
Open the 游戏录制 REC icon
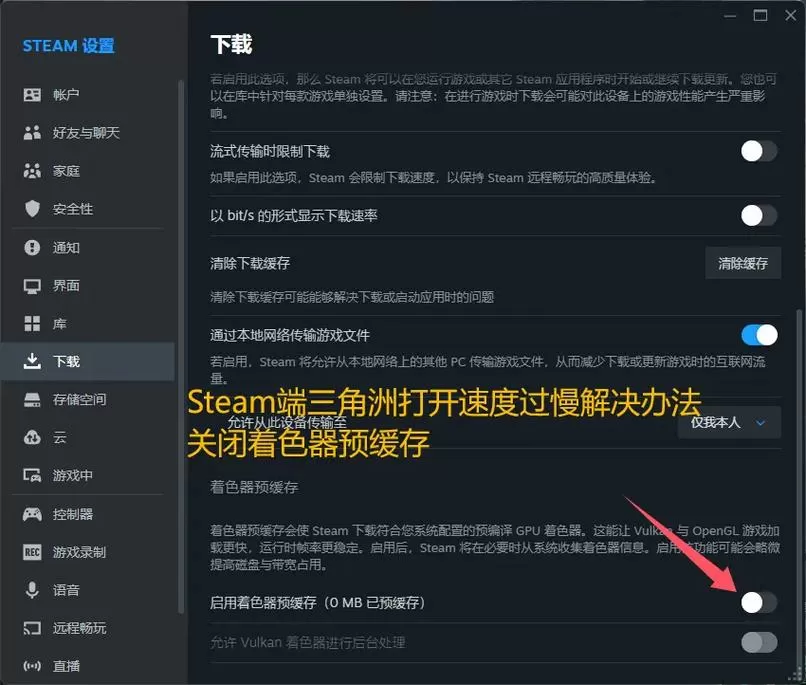click(x=32, y=552)
